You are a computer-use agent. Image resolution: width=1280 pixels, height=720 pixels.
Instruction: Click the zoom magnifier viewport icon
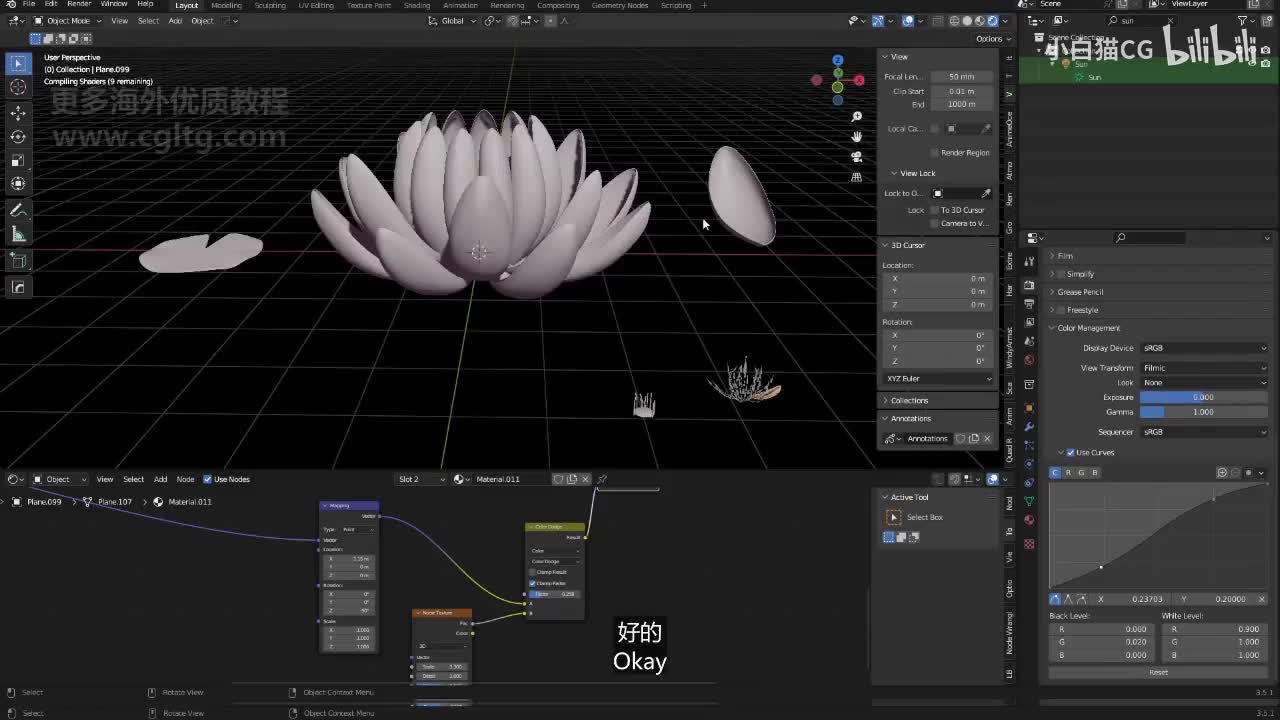pos(856,116)
